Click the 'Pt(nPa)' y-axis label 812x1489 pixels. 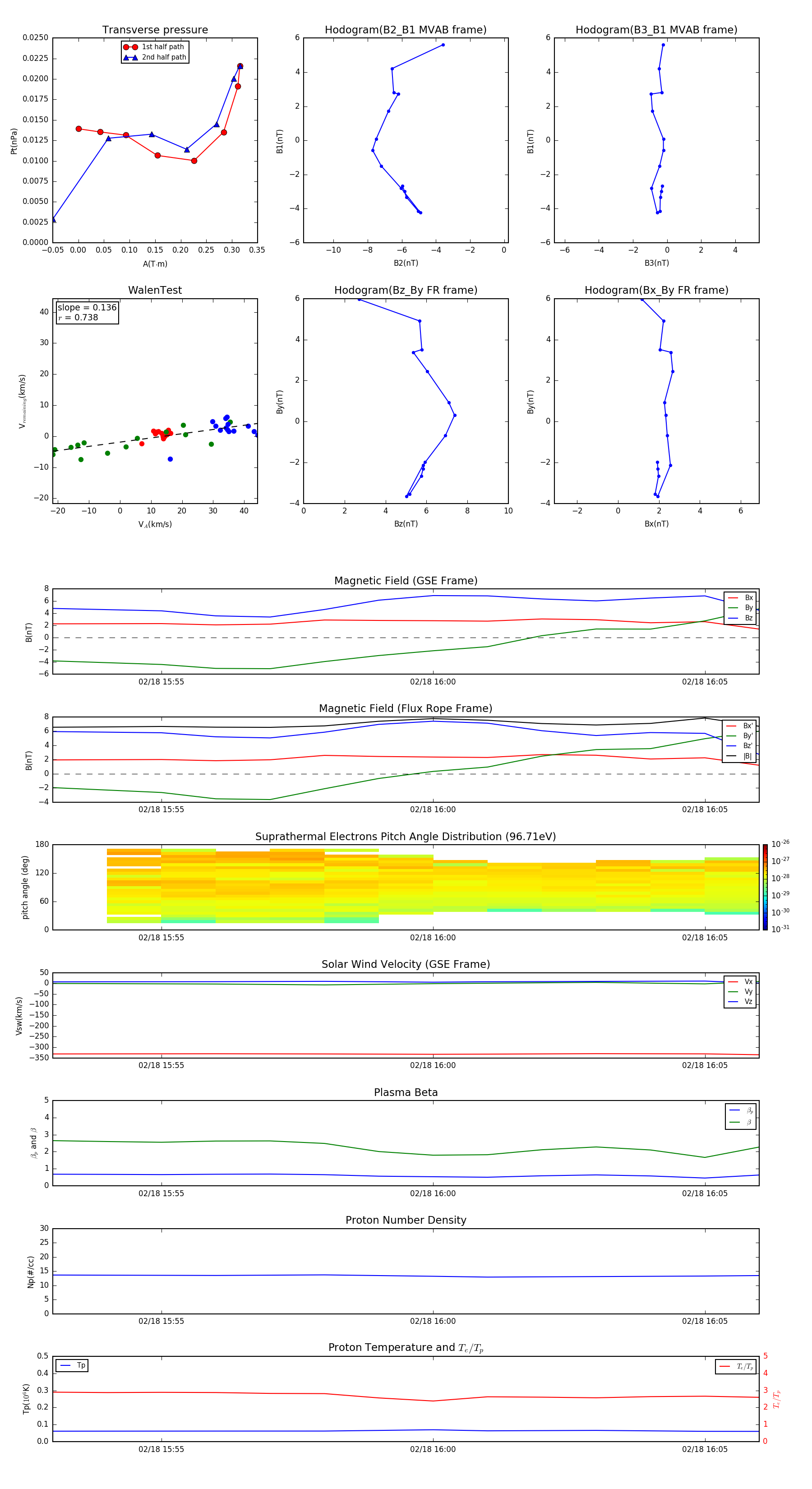(x=14, y=140)
